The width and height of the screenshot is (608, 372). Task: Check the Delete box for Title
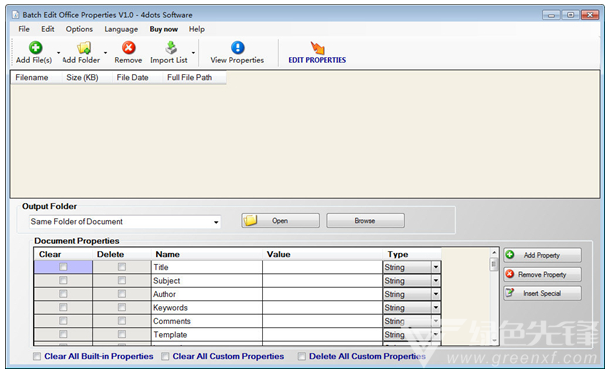pyautogui.click(x=122, y=267)
